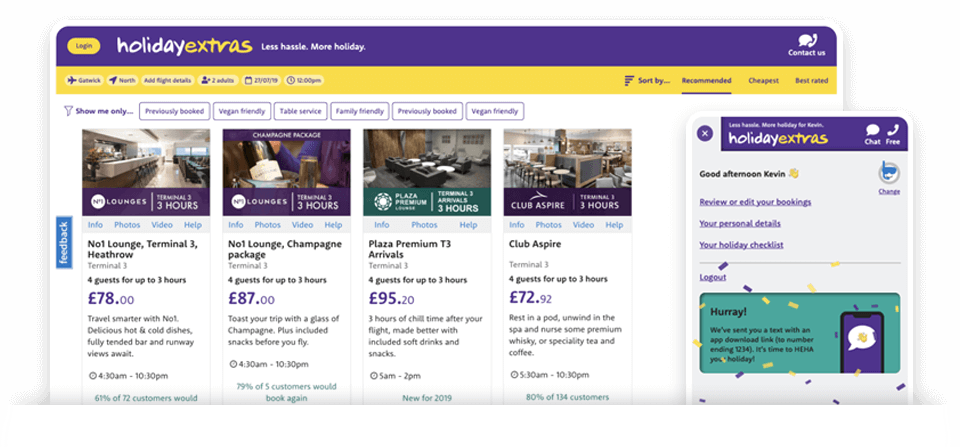Click the Change avatar link
The height and width of the screenshot is (447, 960).
[889, 191]
